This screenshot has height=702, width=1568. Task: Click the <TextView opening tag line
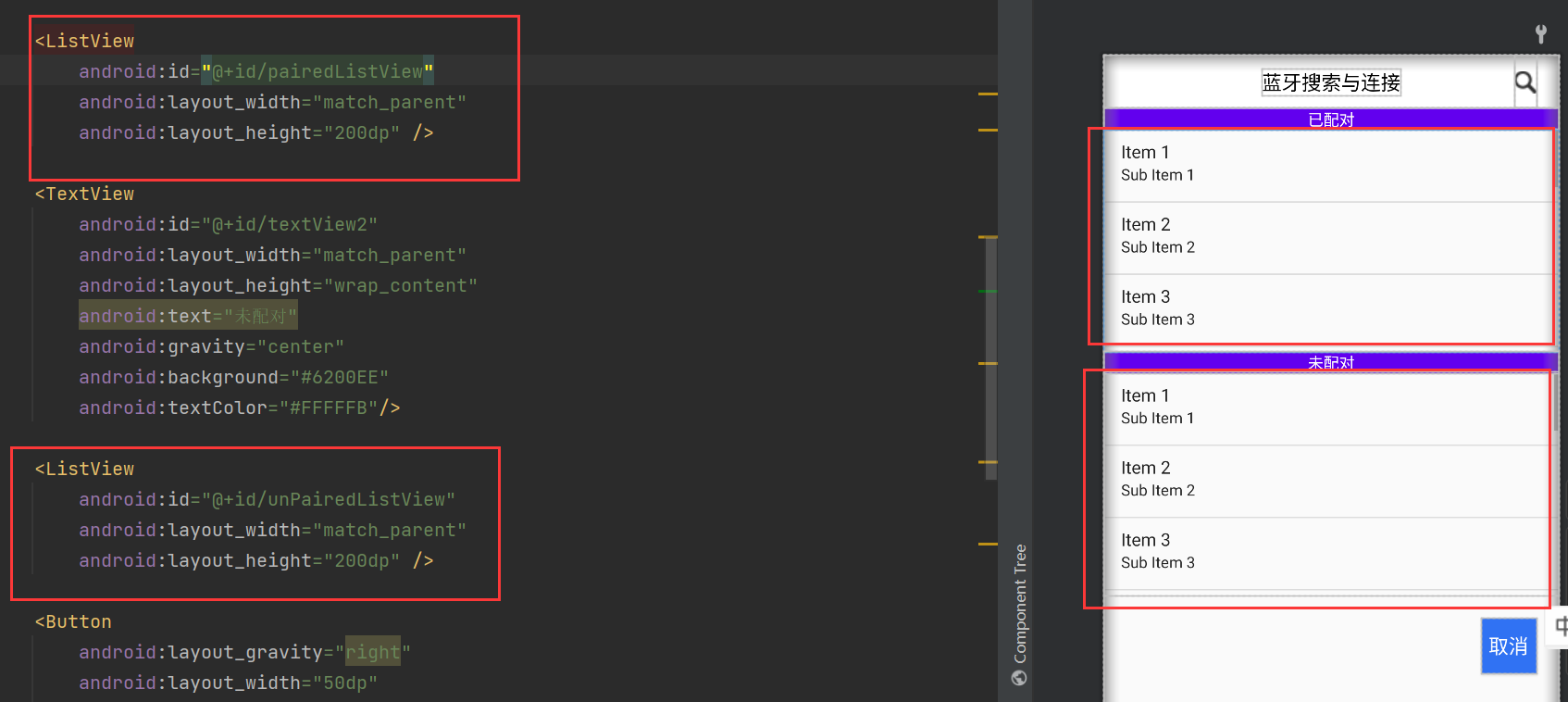click(84, 194)
